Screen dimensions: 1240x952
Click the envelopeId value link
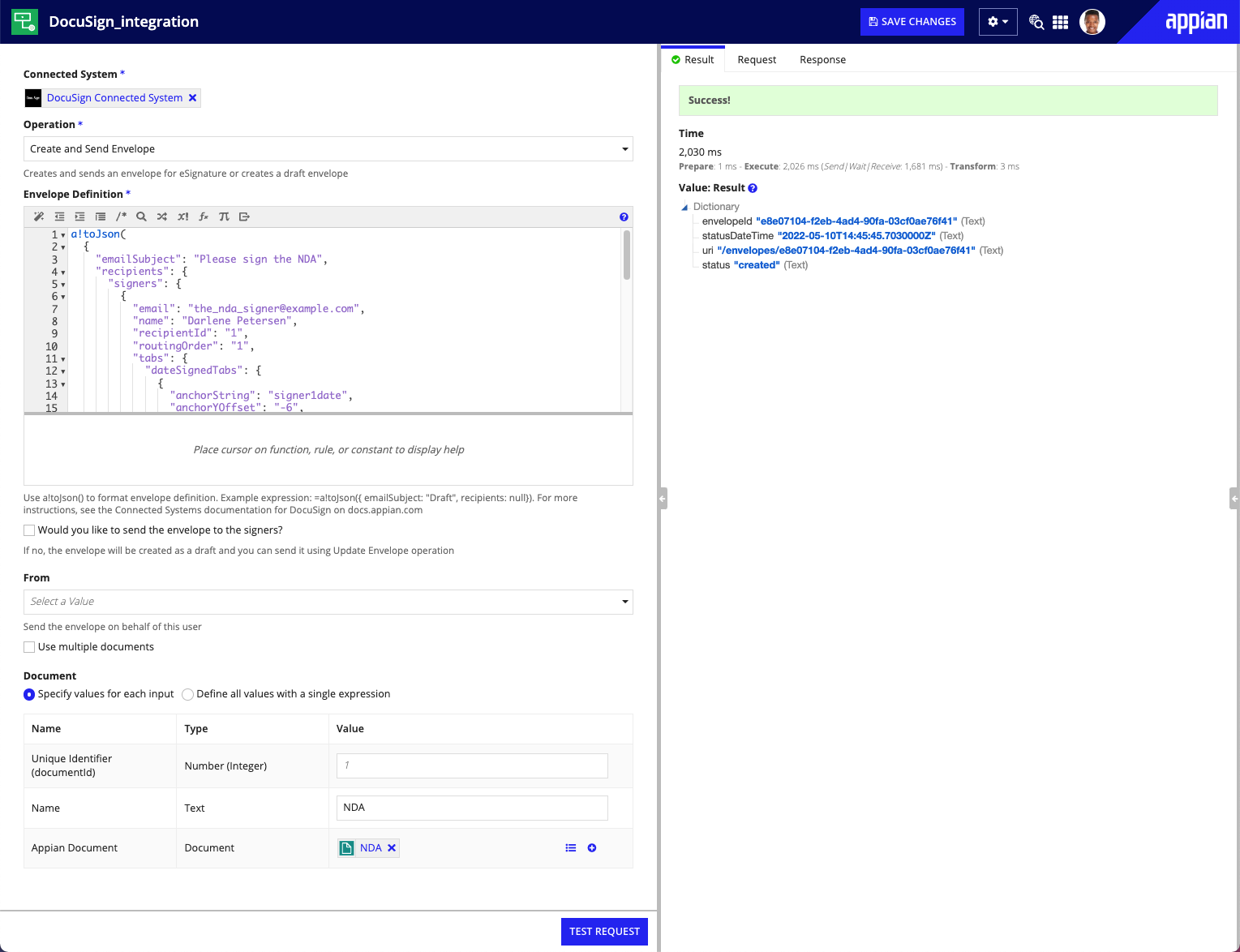(x=856, y=221)
